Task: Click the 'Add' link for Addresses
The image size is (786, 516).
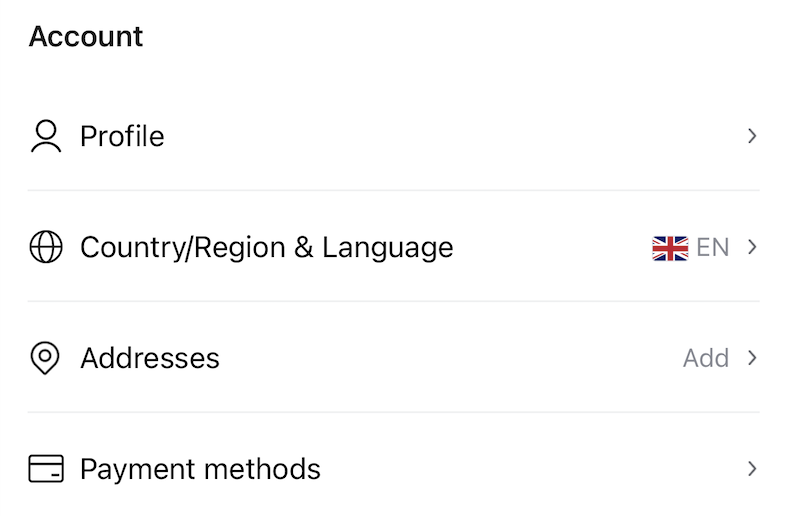Action: pos(705,358)
